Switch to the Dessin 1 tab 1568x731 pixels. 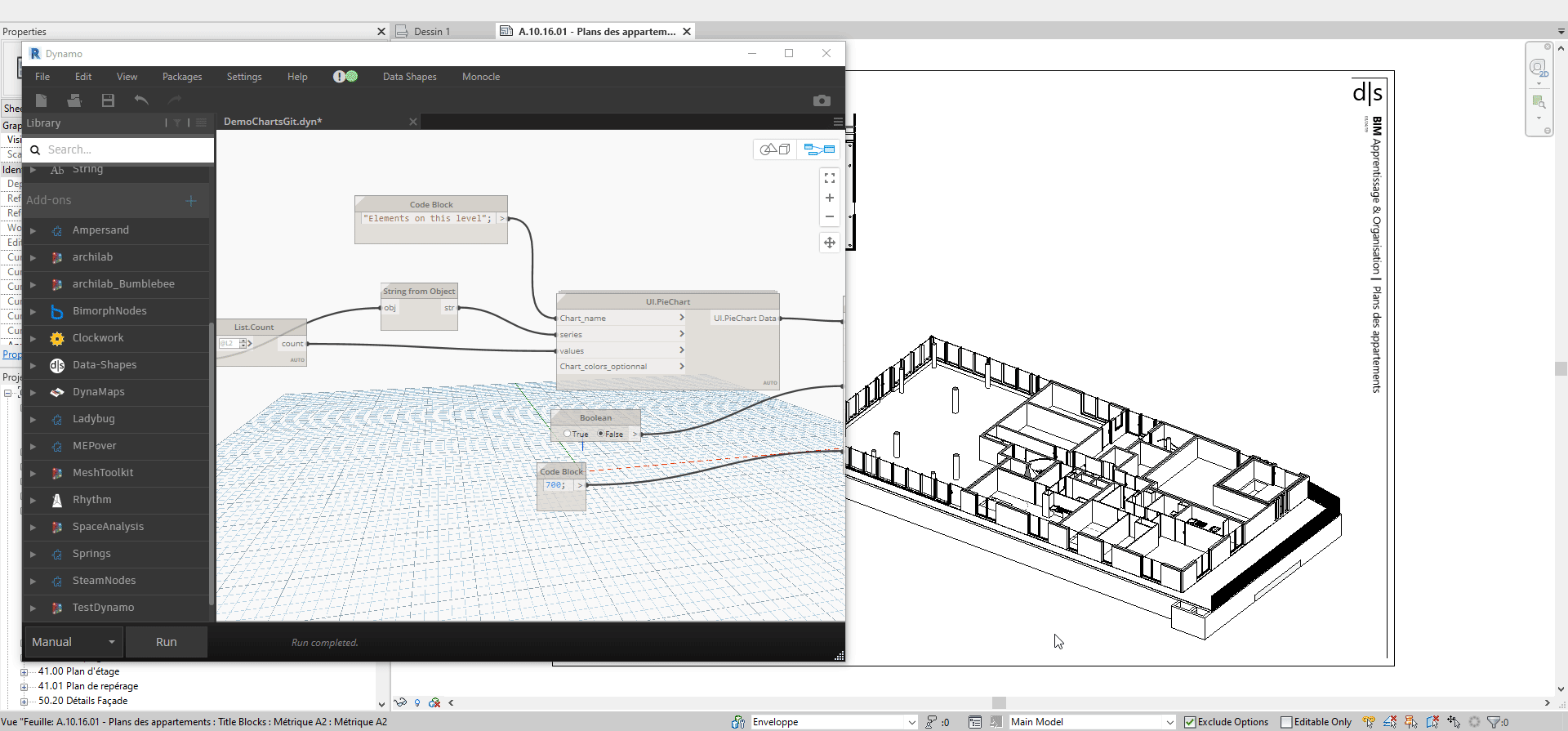pos(431,32)
